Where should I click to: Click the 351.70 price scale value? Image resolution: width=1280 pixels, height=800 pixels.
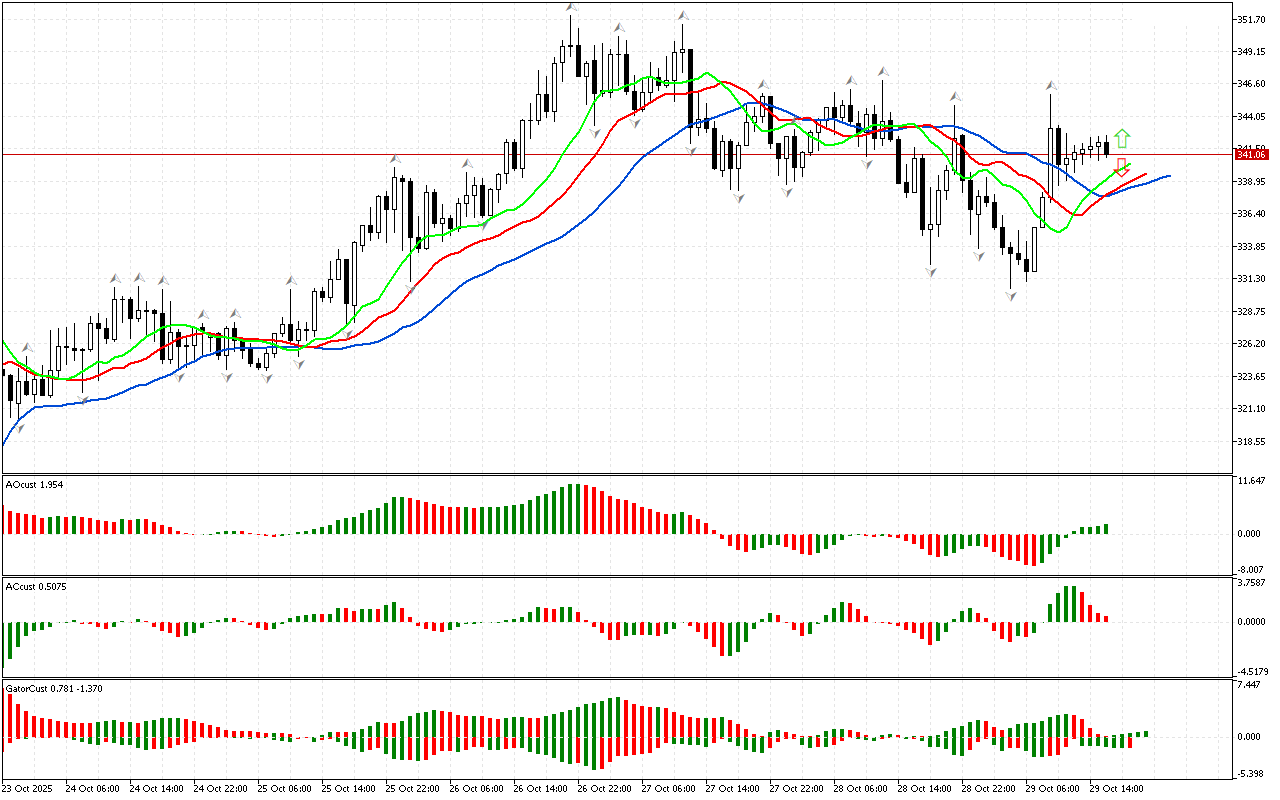[1251, 20]
